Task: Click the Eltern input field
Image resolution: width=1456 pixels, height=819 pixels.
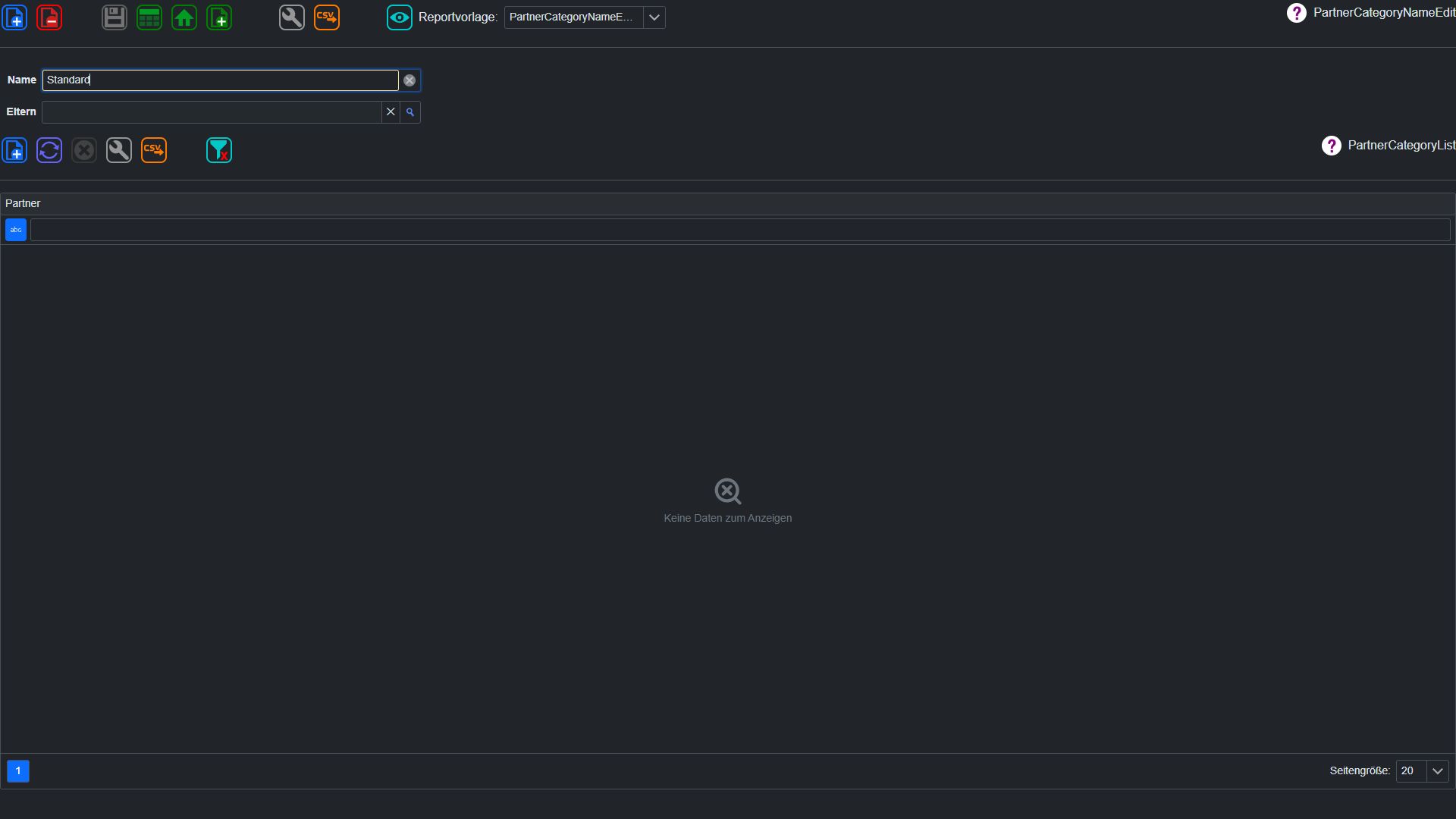Action: click(x=212, y=112)
